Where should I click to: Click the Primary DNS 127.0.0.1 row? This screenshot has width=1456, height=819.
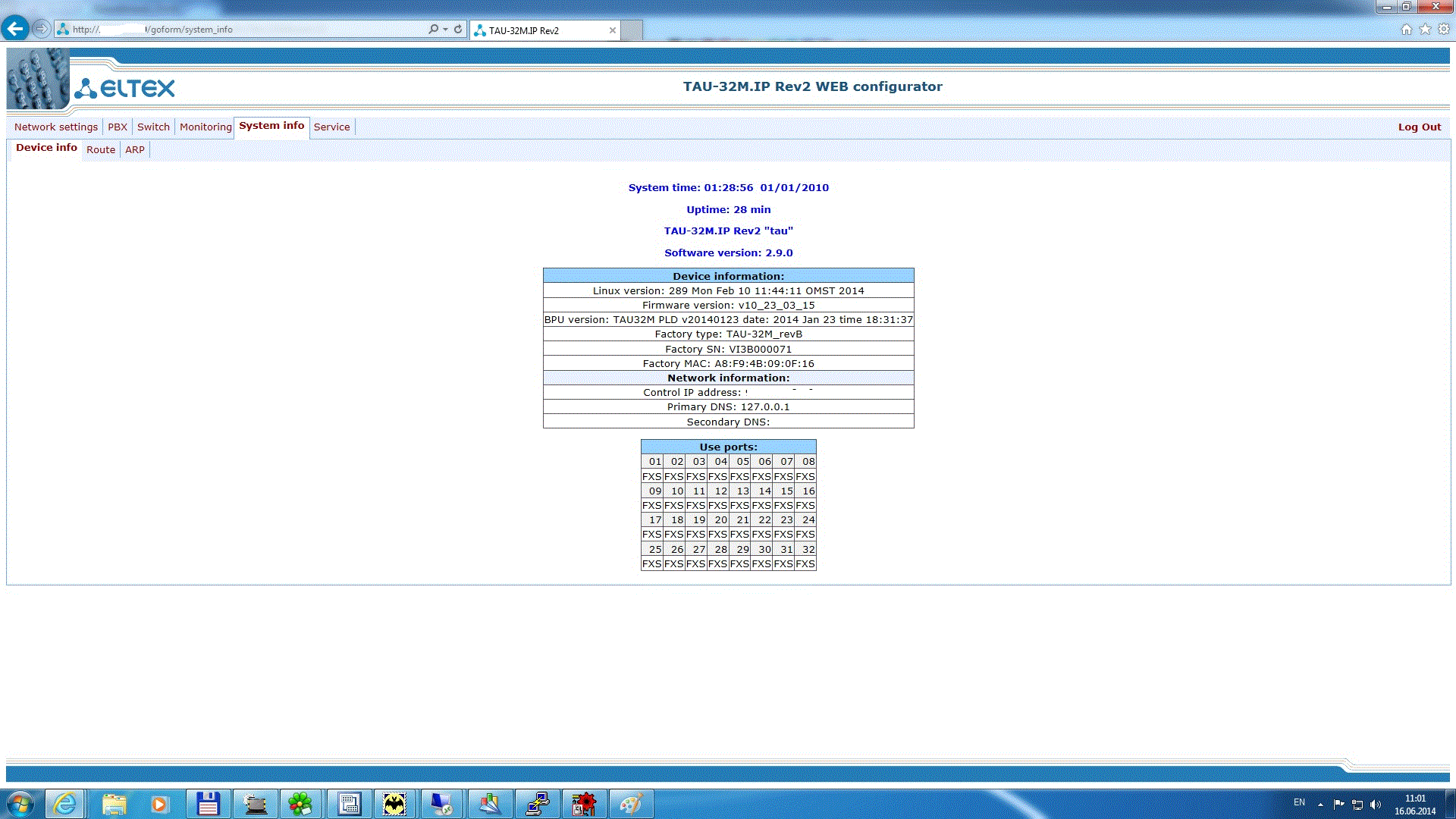click(728, 406)
